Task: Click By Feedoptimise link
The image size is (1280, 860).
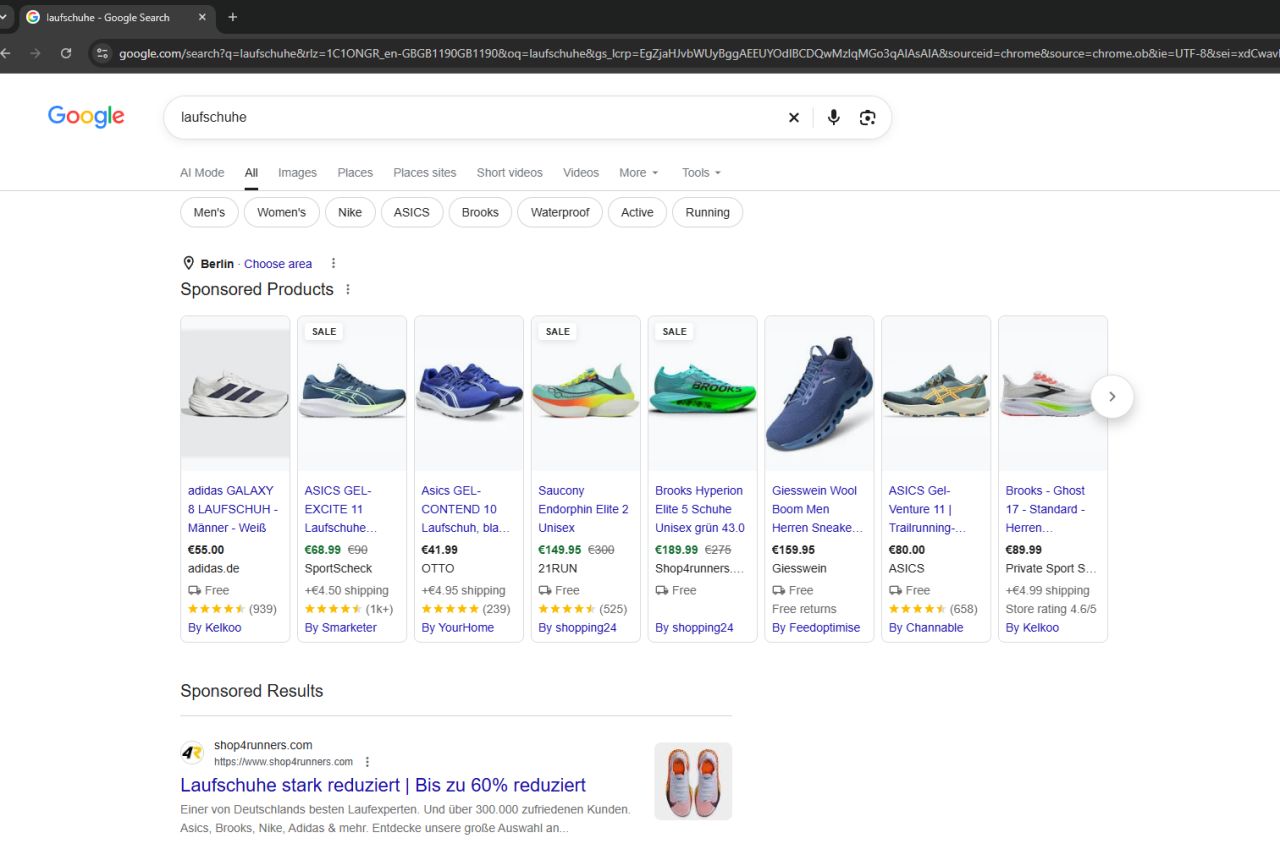Action: (816, 628)
